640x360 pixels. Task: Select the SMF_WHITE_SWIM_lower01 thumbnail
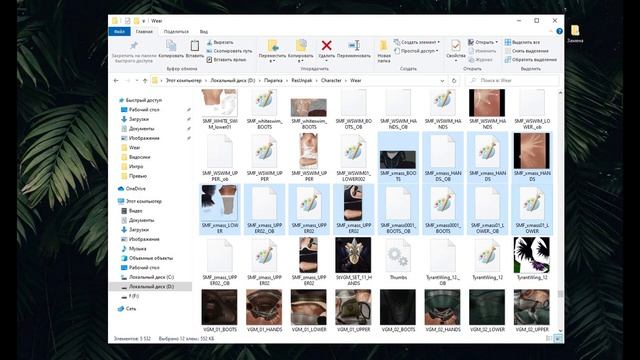coord(220,103)
